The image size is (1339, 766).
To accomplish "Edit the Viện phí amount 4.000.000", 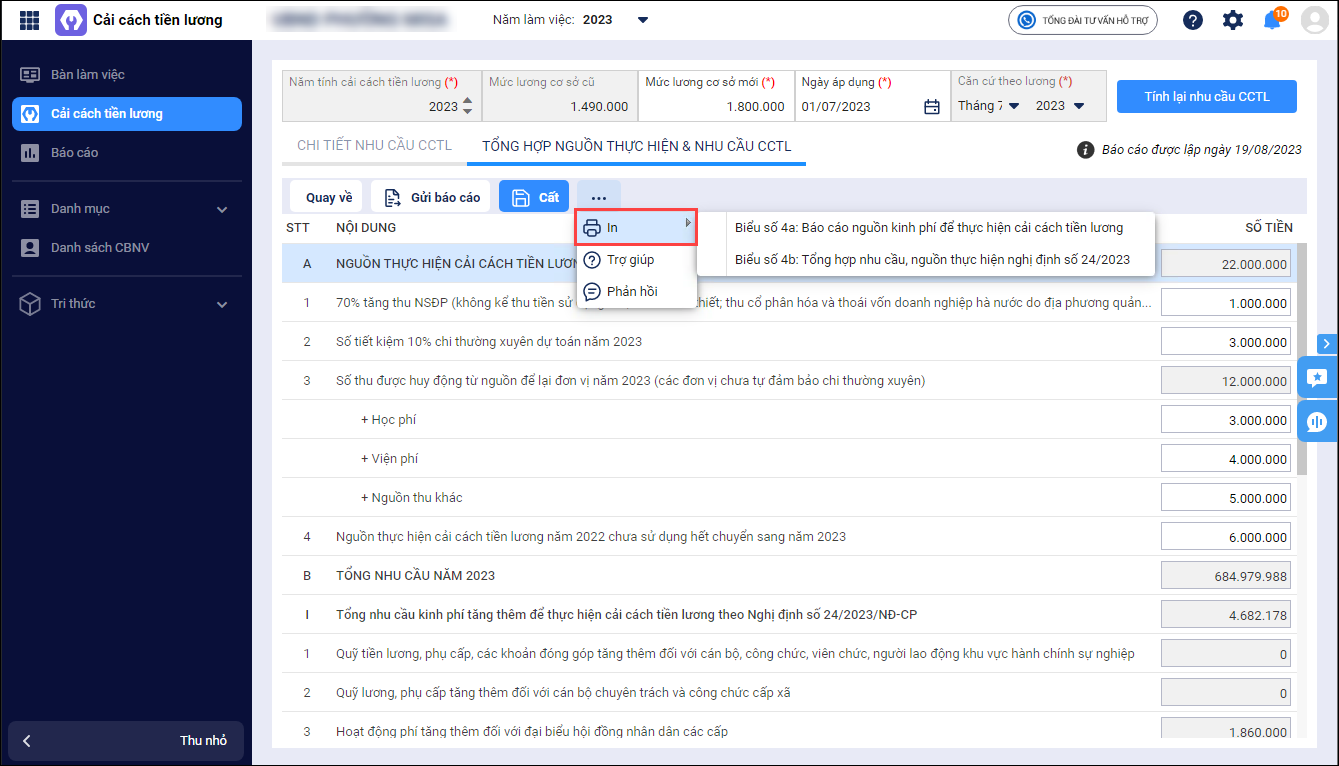I will point(1226,459).
